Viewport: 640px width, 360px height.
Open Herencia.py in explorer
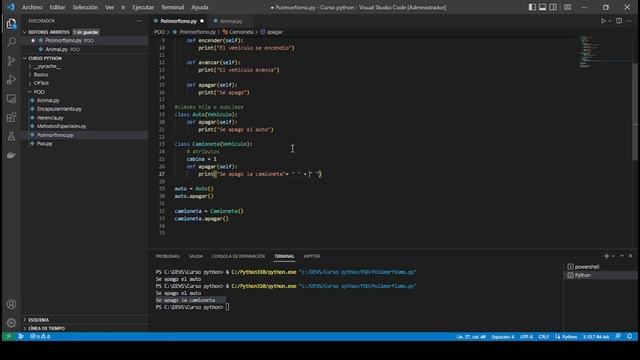[50, 118]
